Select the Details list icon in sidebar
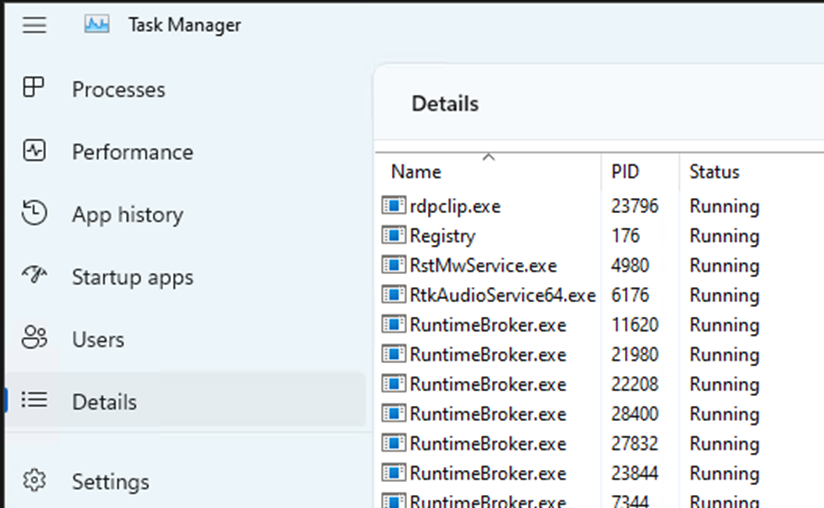The image size is (824, 508). (x=35, y=402)
